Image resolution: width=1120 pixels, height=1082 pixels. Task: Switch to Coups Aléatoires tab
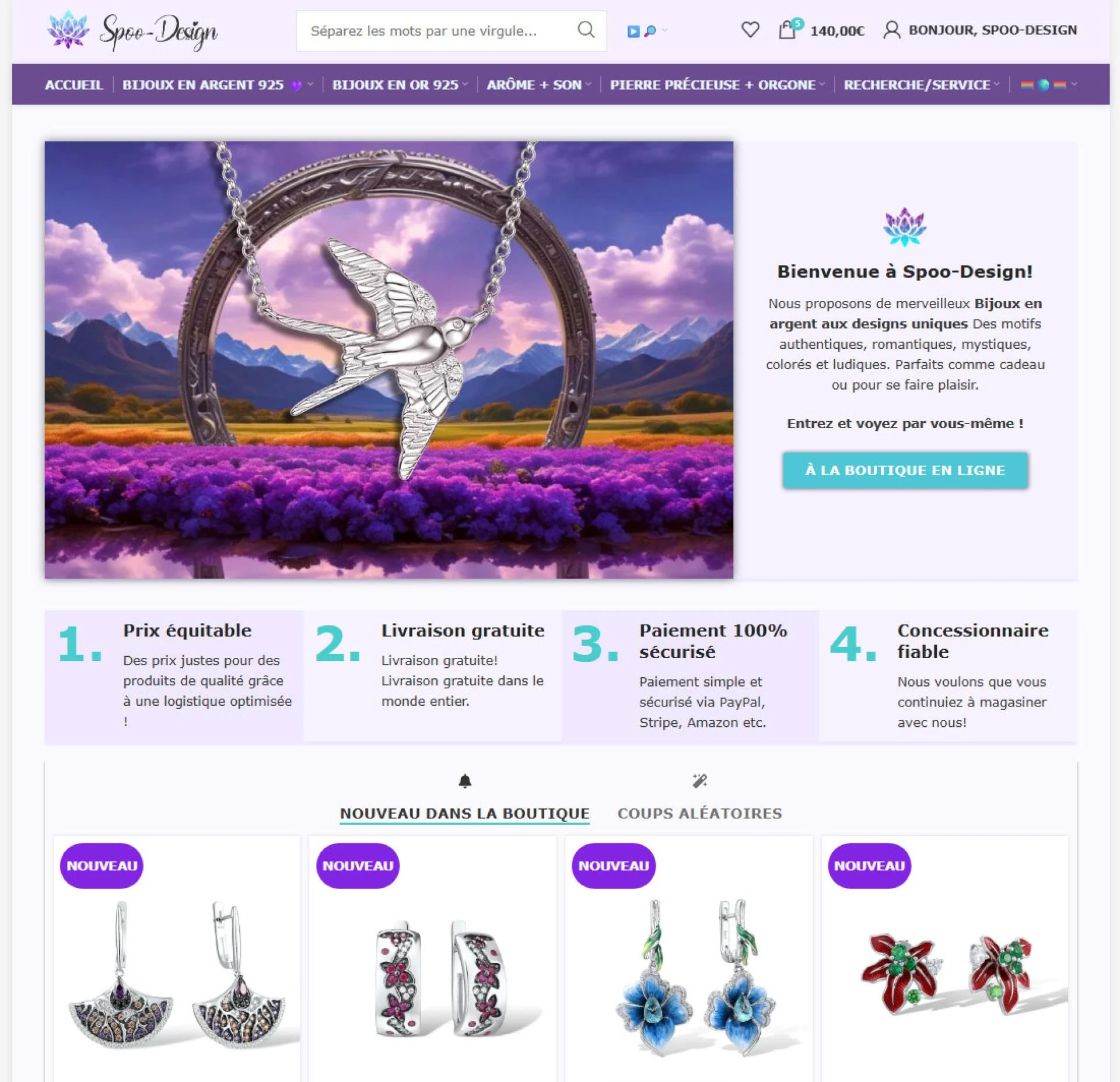coord(699,813)
